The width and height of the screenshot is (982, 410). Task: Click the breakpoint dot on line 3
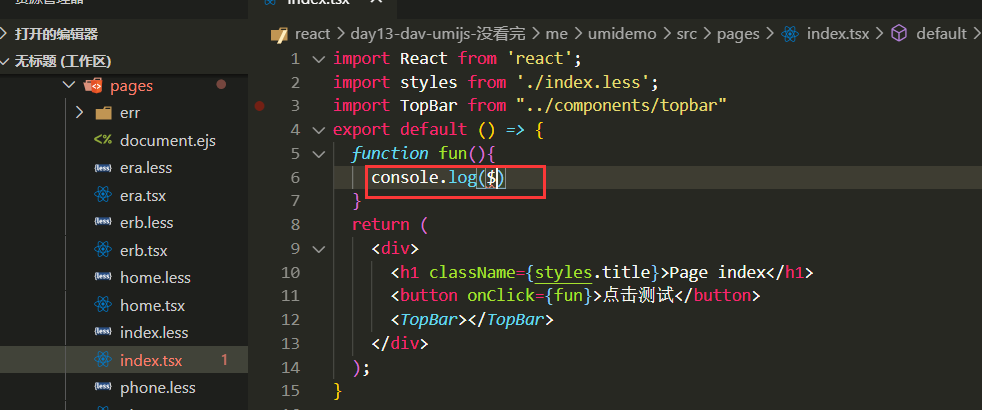click(x=260, y=106)
